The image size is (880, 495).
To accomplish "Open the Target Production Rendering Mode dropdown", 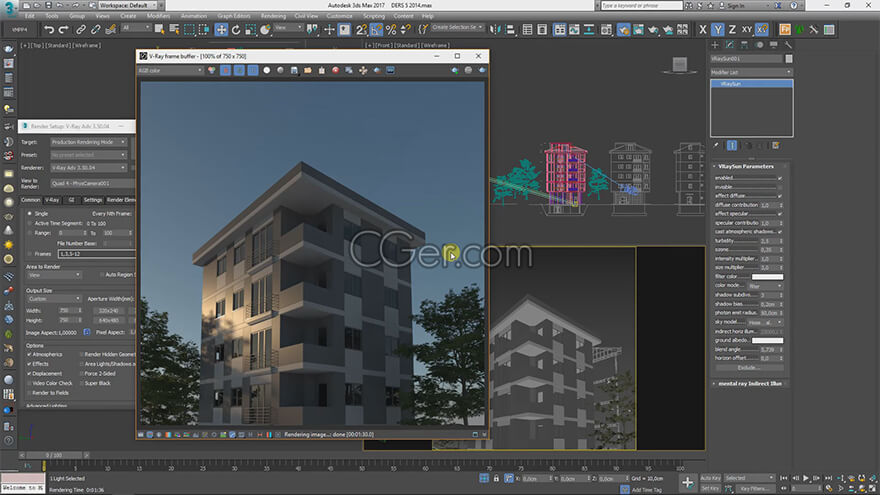I will click(x=89, y=142).
